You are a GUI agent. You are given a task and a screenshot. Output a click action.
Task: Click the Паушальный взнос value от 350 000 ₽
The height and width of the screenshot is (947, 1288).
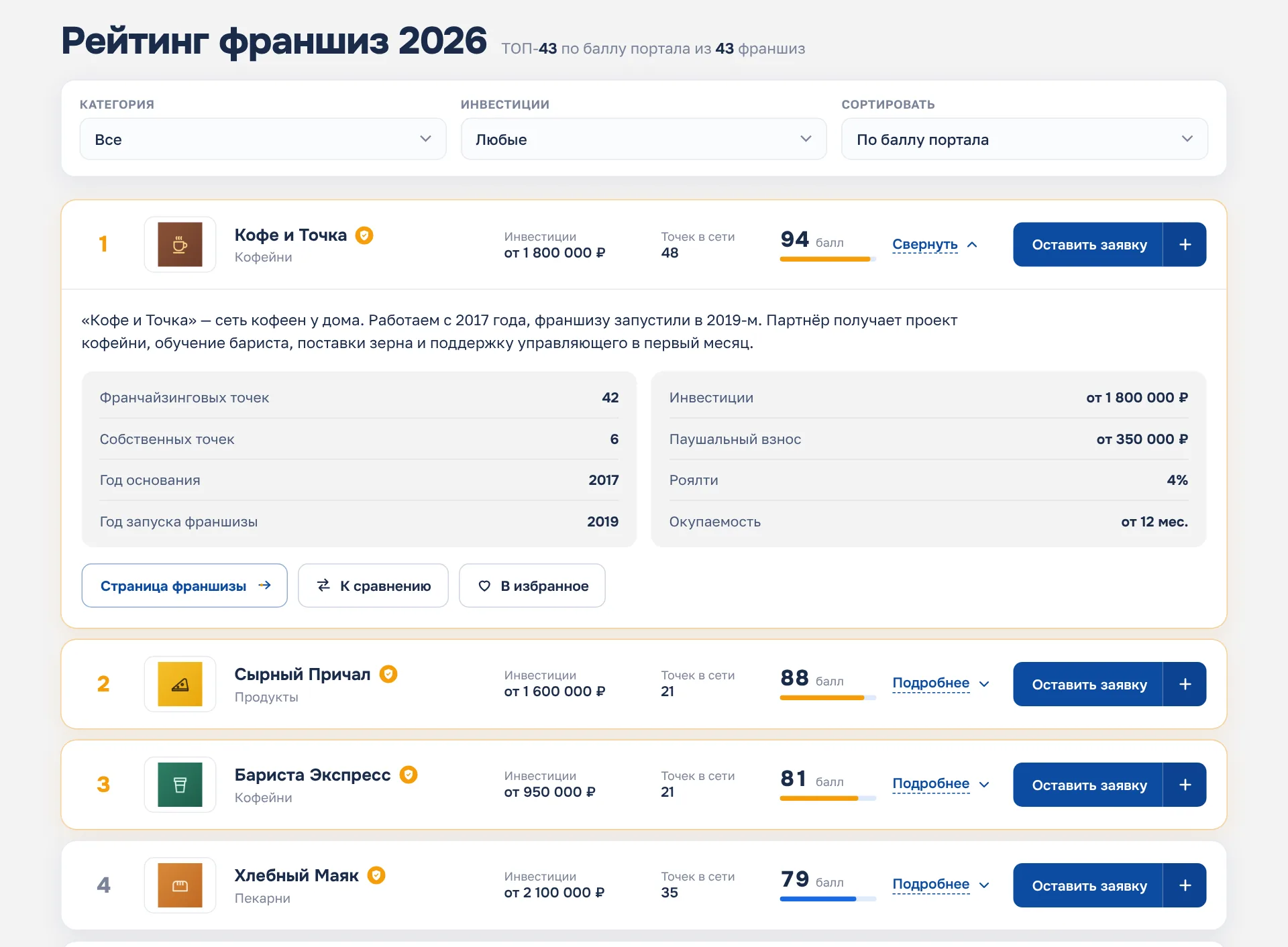pos(1142,439)
